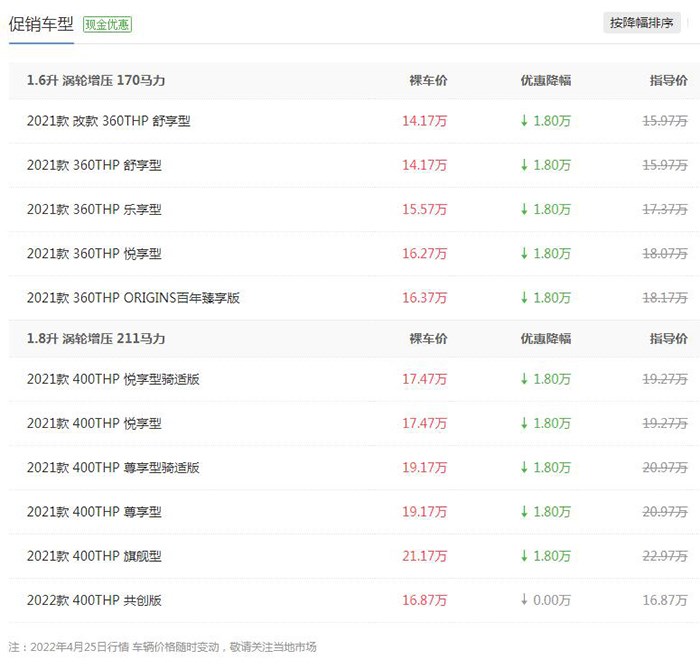Click the 21.17万 bare car price
700x669 pixels.
[x=425, y=556]
